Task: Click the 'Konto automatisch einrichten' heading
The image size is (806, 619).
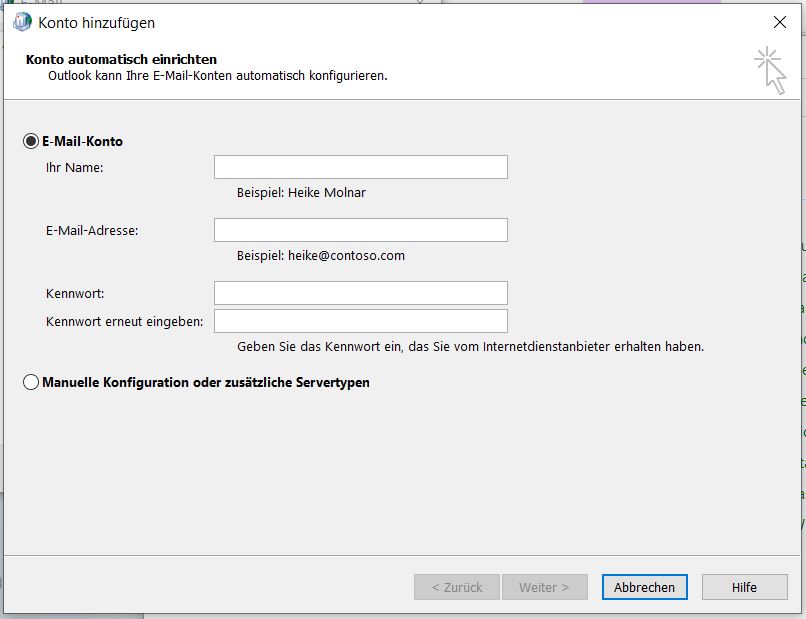Action: [121, 60]
